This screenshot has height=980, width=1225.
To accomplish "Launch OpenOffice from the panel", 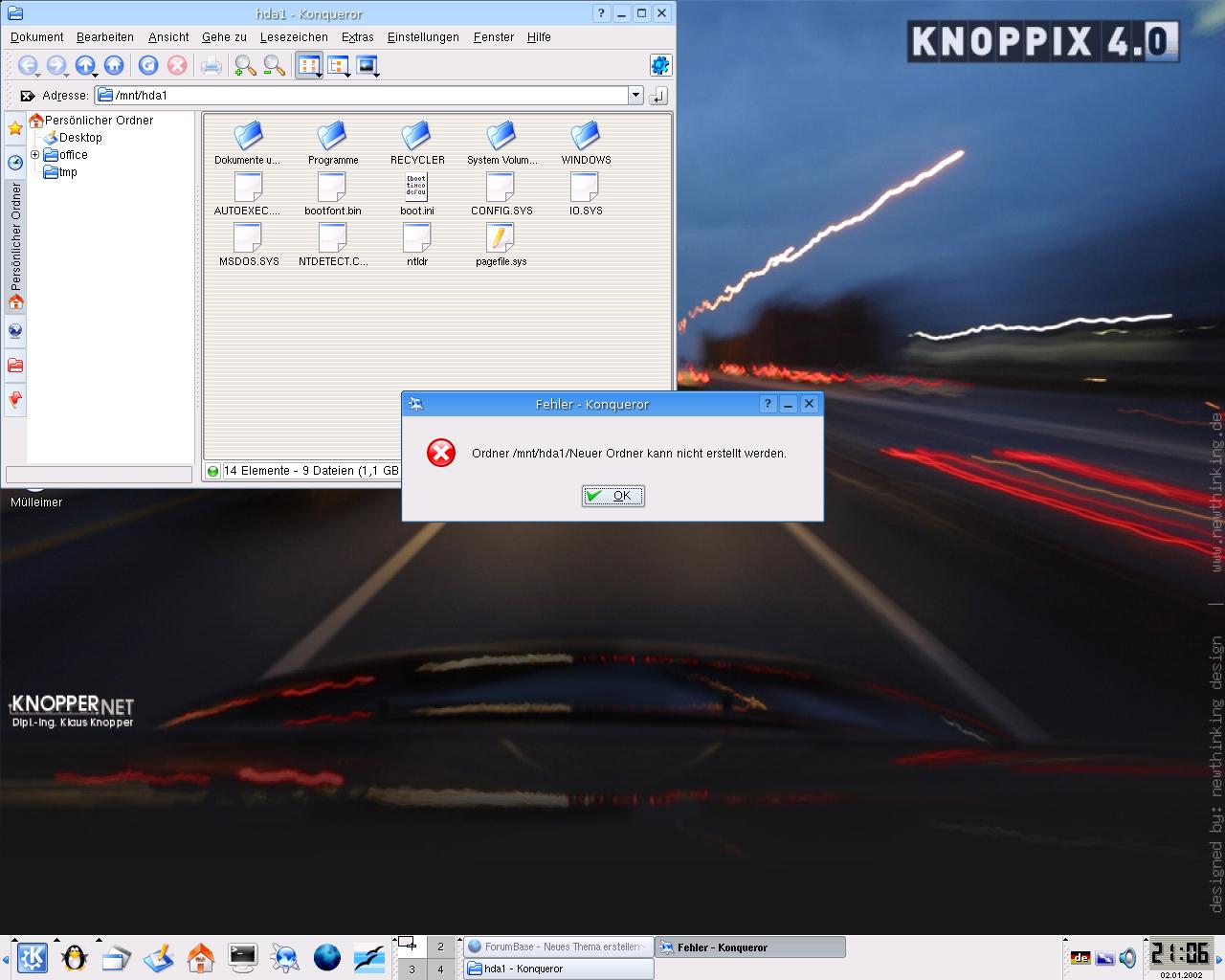I will pyautogui.click(x=369, y=957).
